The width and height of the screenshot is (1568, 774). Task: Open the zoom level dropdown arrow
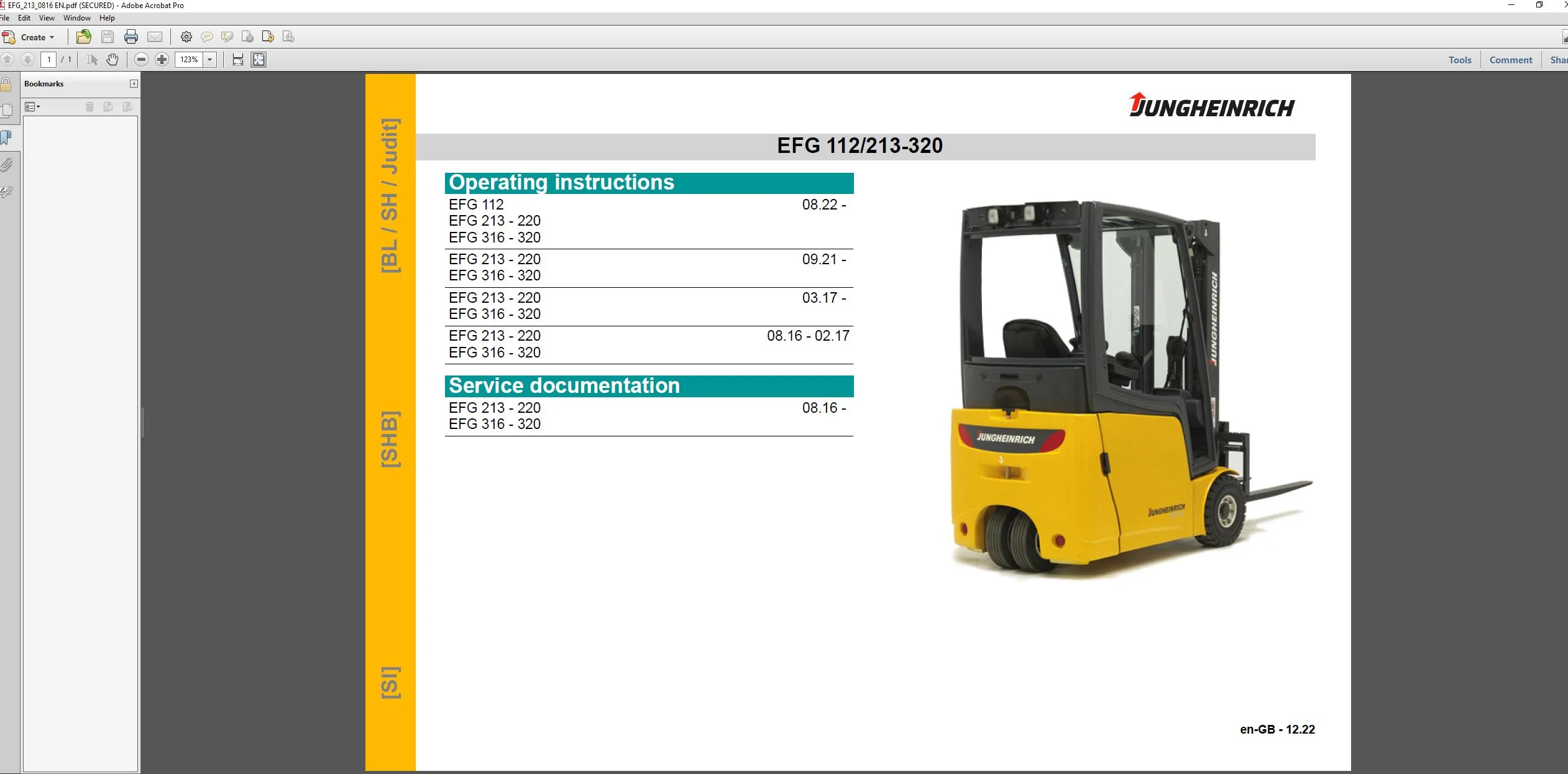click(x=210, y=60)
